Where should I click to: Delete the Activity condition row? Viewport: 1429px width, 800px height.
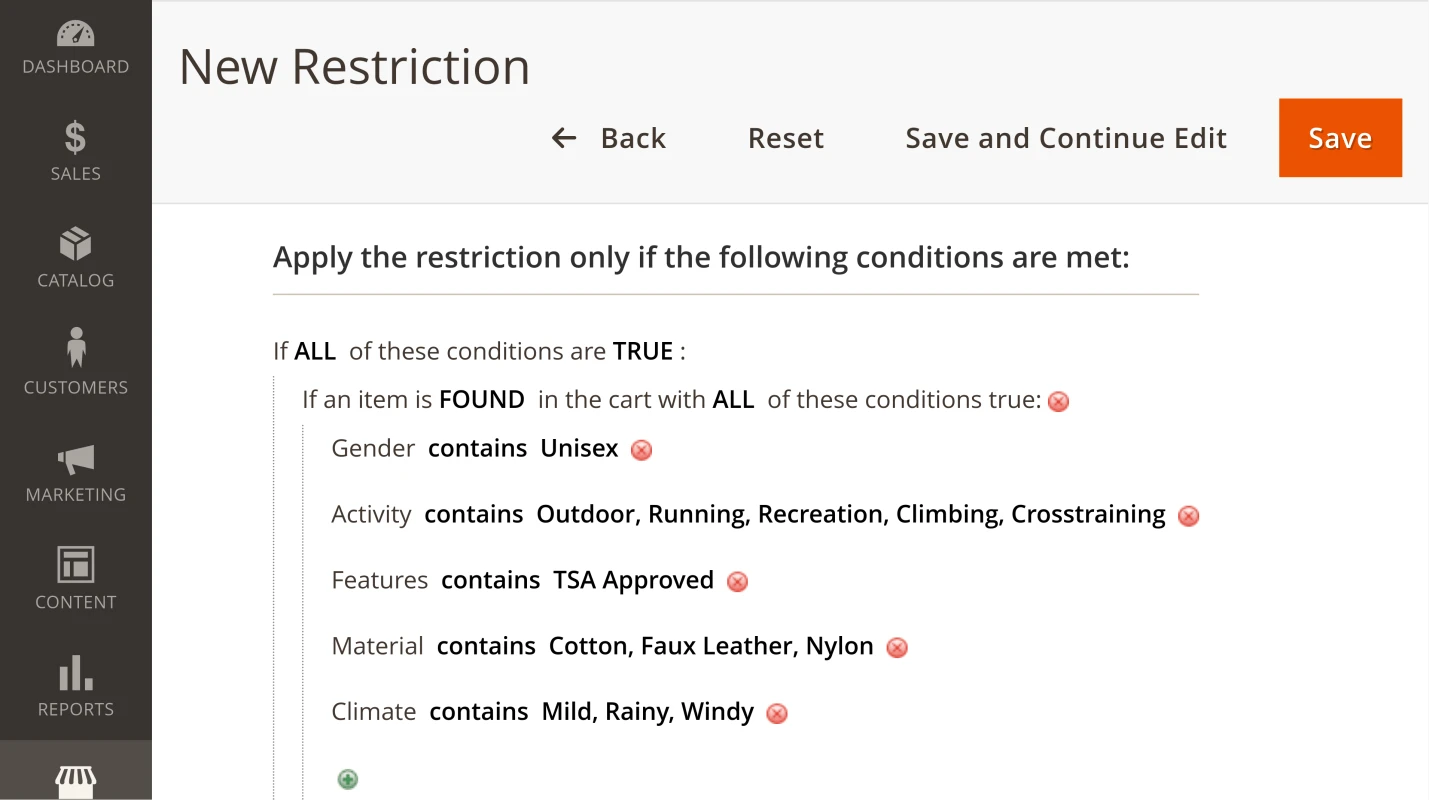coord(1188,516)
